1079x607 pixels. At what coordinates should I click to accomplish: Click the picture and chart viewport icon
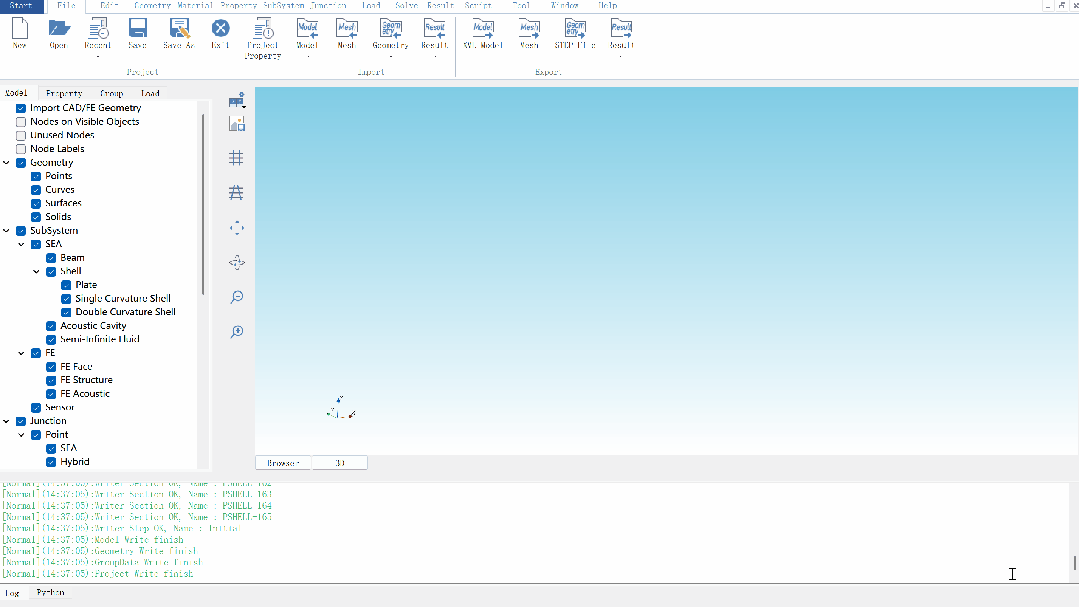[x=237, y=124]
